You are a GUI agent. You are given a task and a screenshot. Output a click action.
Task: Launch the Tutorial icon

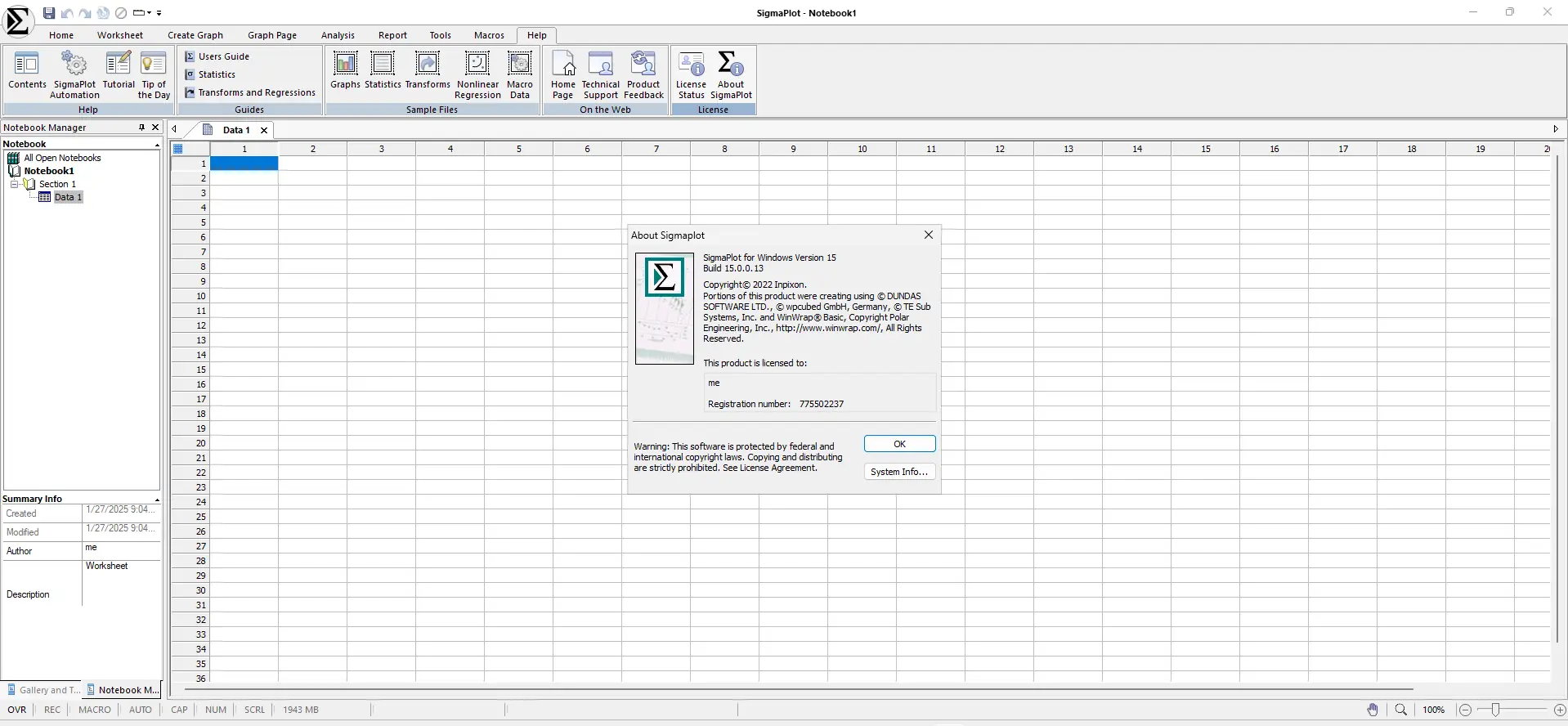pyautogui.click(x=119, y=70)
